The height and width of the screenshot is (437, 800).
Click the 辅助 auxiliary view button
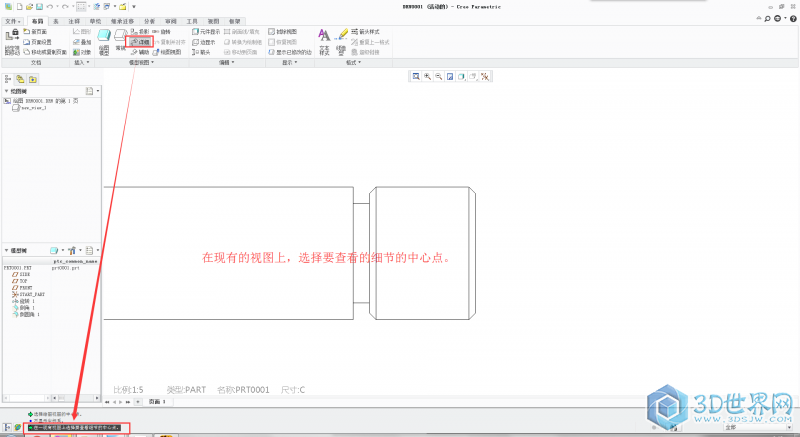coord(140,52)
